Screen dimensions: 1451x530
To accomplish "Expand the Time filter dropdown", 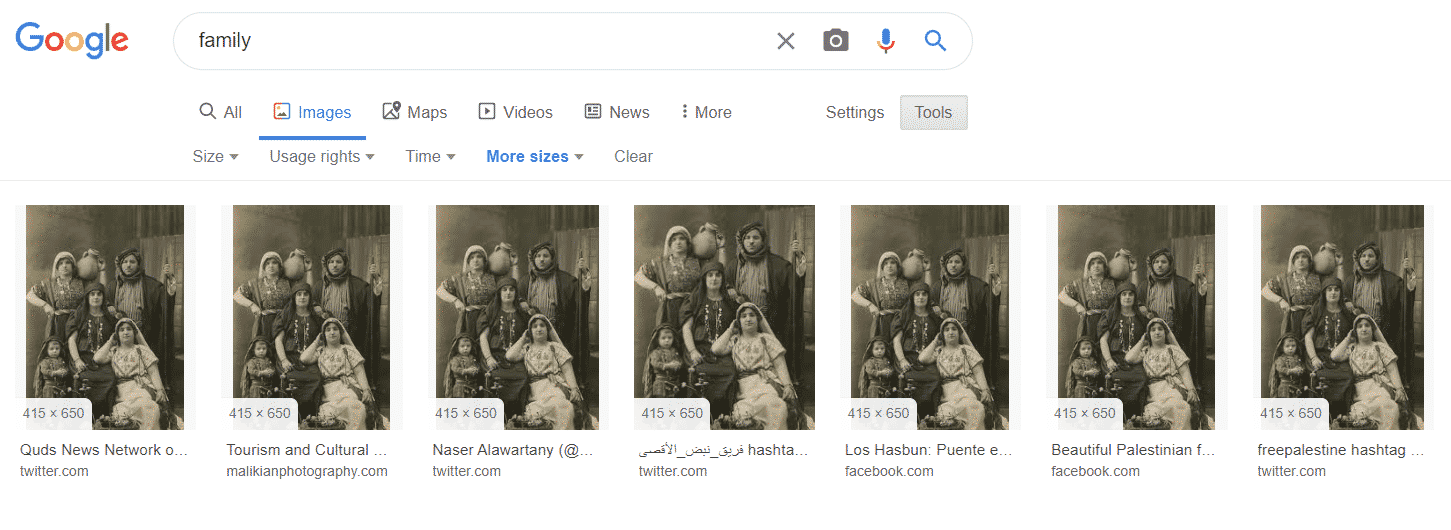I will [x=430, y=156].
